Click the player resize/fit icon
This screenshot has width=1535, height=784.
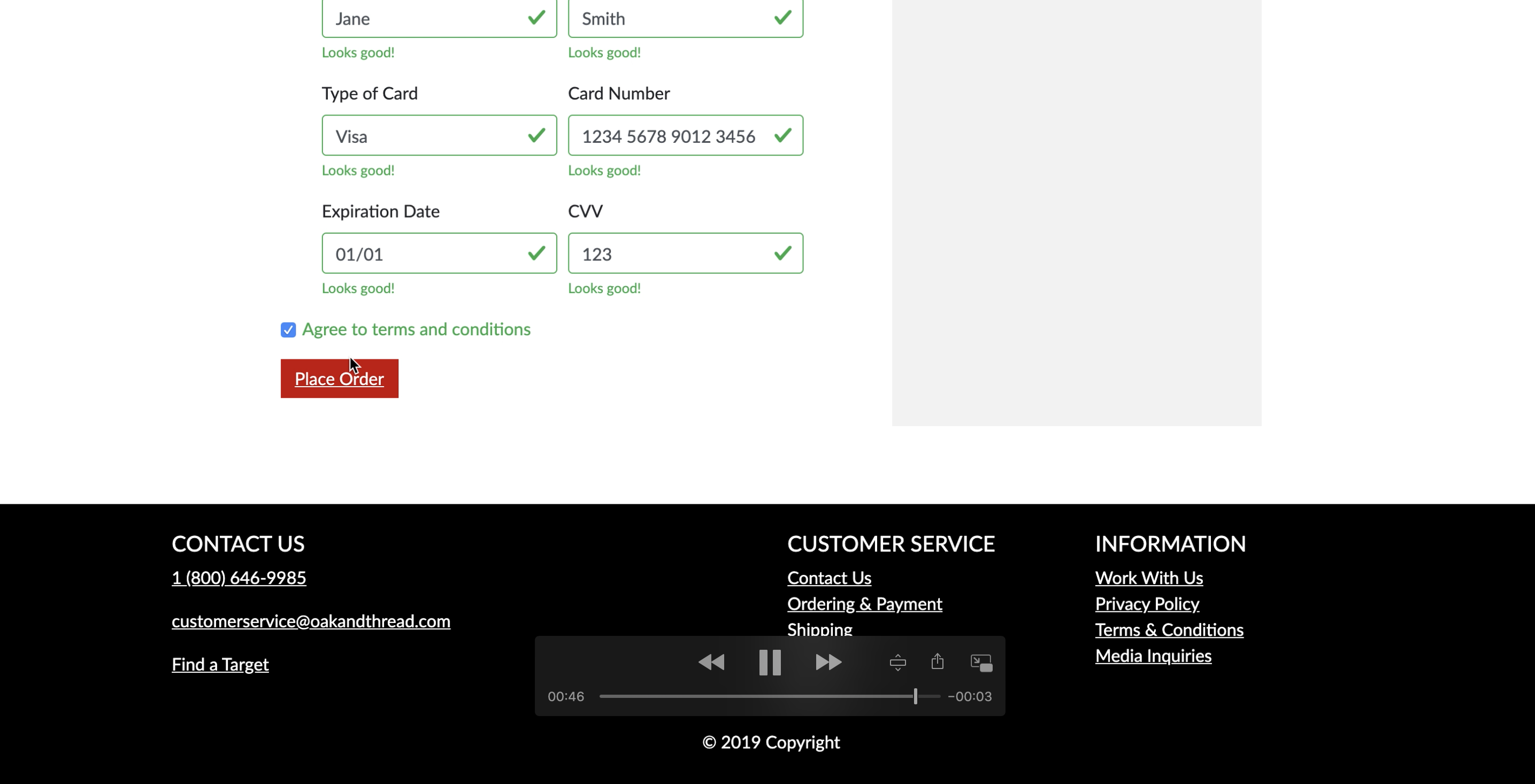pyautogui.click(x=897, y=662)
